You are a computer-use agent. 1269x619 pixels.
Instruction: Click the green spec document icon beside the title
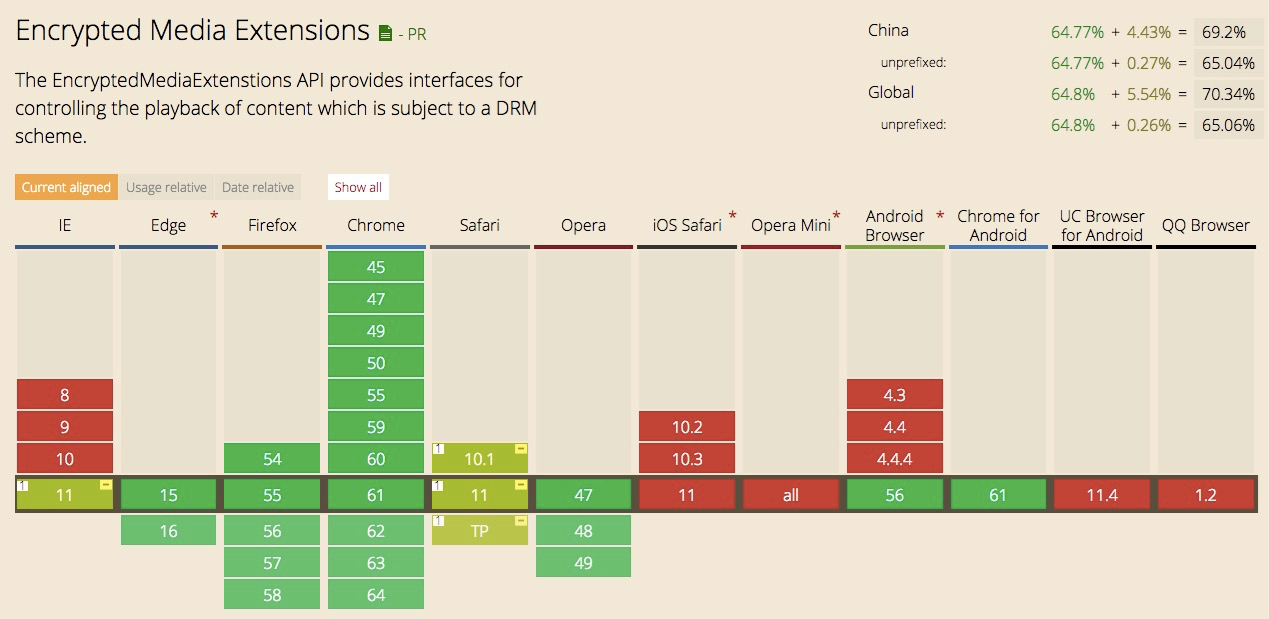pyautogui.click(x=386, y=34)
